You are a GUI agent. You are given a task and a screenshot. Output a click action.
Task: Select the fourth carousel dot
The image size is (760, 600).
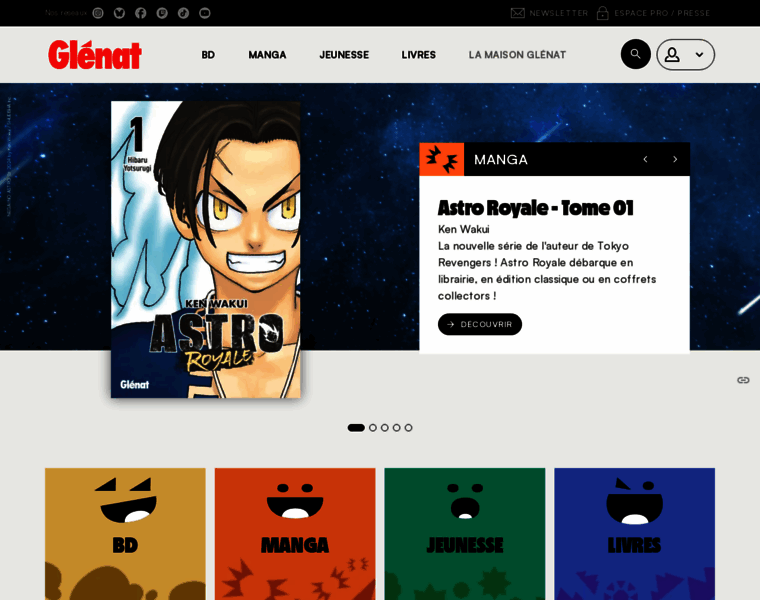[396, 427]
